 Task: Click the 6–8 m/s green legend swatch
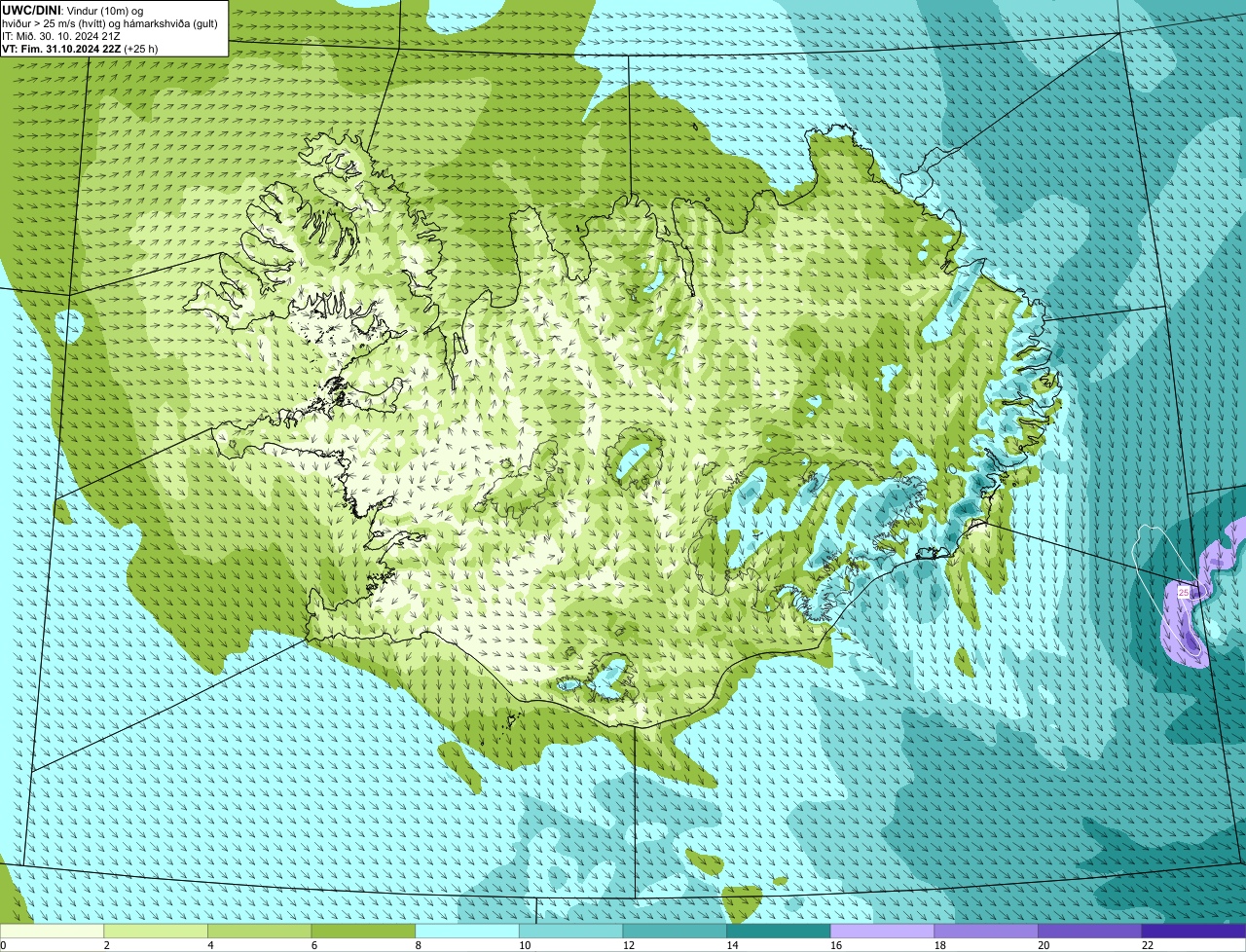[363, 931]
